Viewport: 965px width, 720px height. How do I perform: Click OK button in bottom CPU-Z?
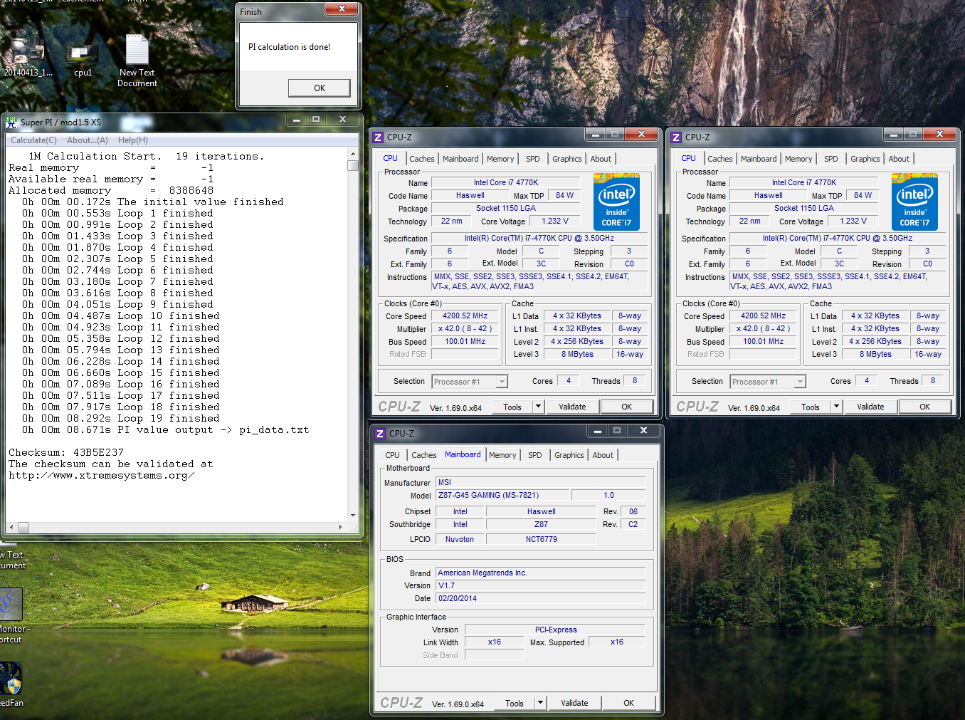coord(628,703)
